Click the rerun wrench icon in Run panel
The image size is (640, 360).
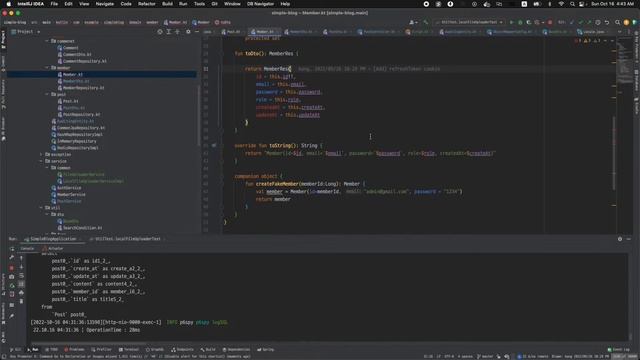11,257
